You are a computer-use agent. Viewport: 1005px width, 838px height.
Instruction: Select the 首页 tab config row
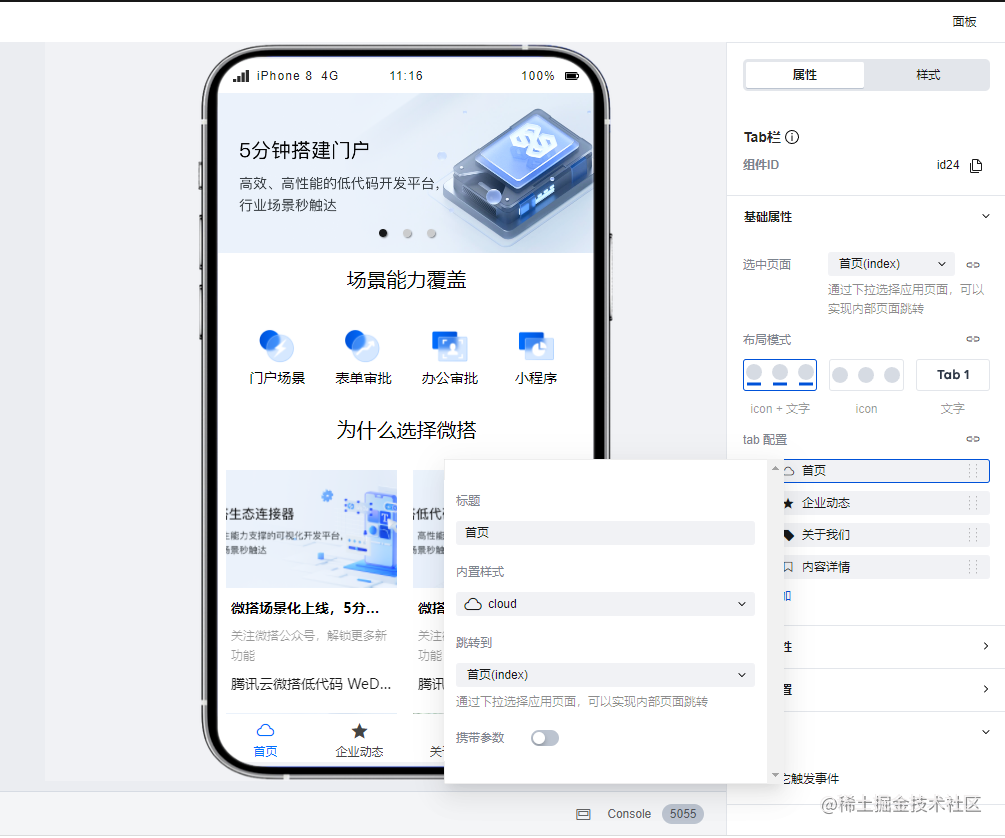(x=886, y=471)
